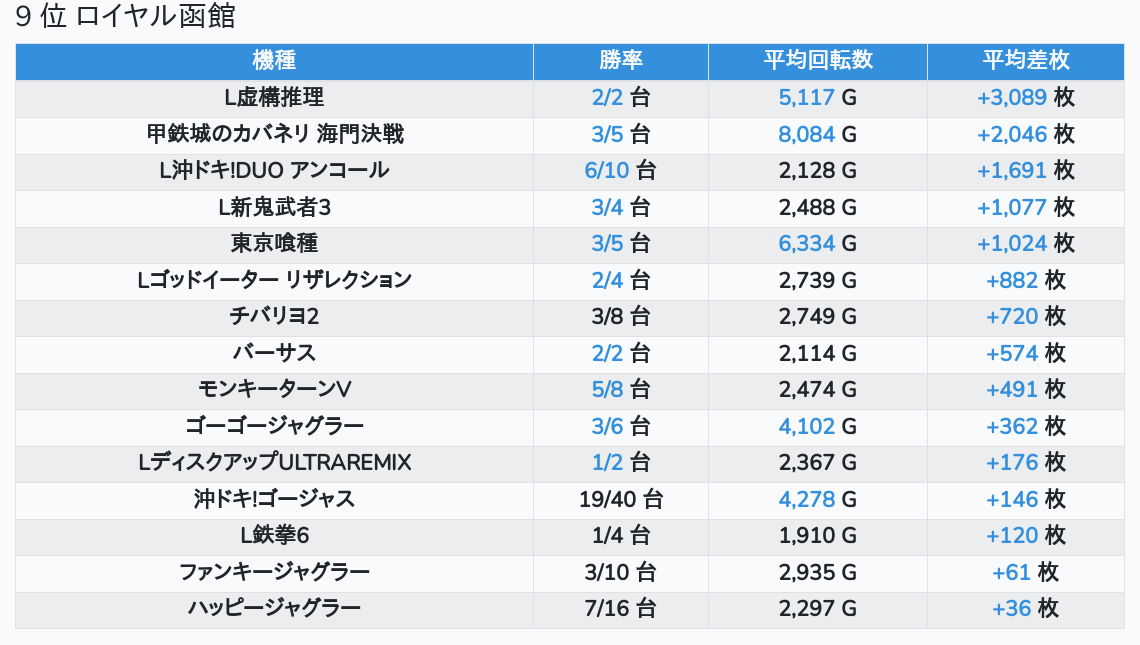The image size is (1140, 645).
Task: Click the +574 value for バーサス
Action: [1012, 353]
